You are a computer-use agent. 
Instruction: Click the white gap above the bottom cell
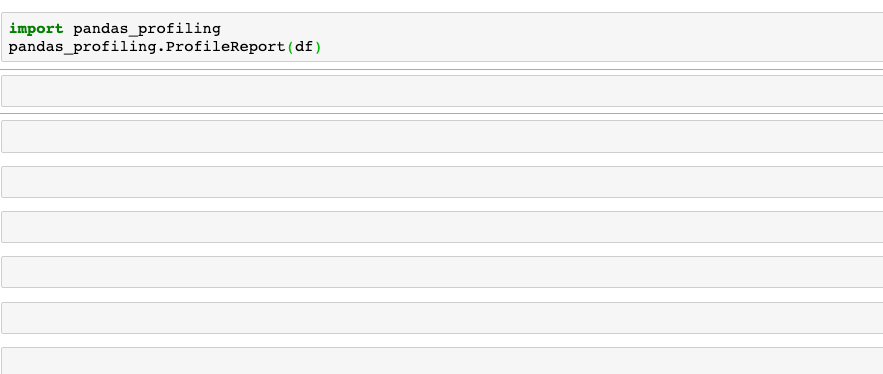(442, 340)
